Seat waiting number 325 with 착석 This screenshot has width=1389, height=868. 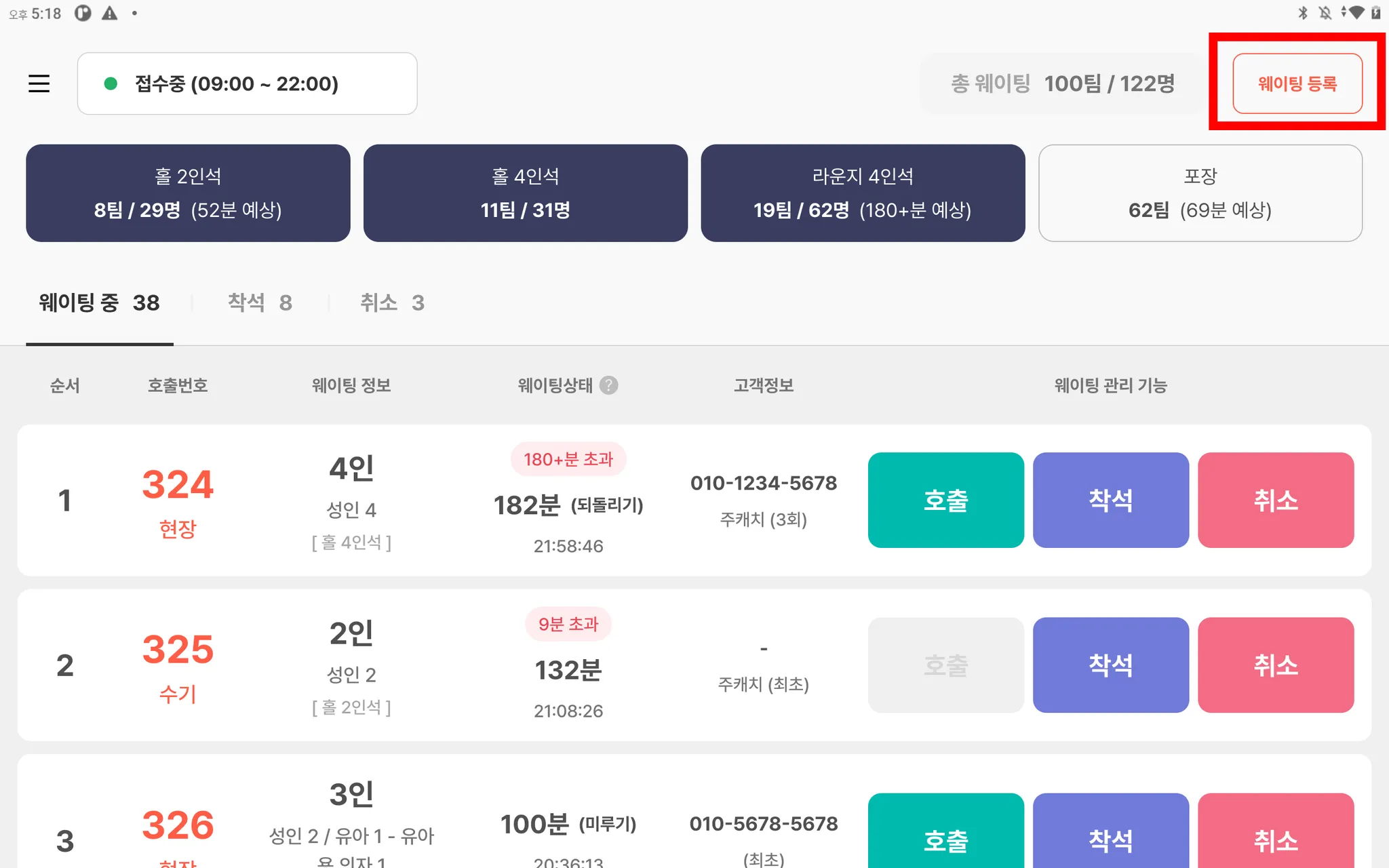(x=1110, y=665)
